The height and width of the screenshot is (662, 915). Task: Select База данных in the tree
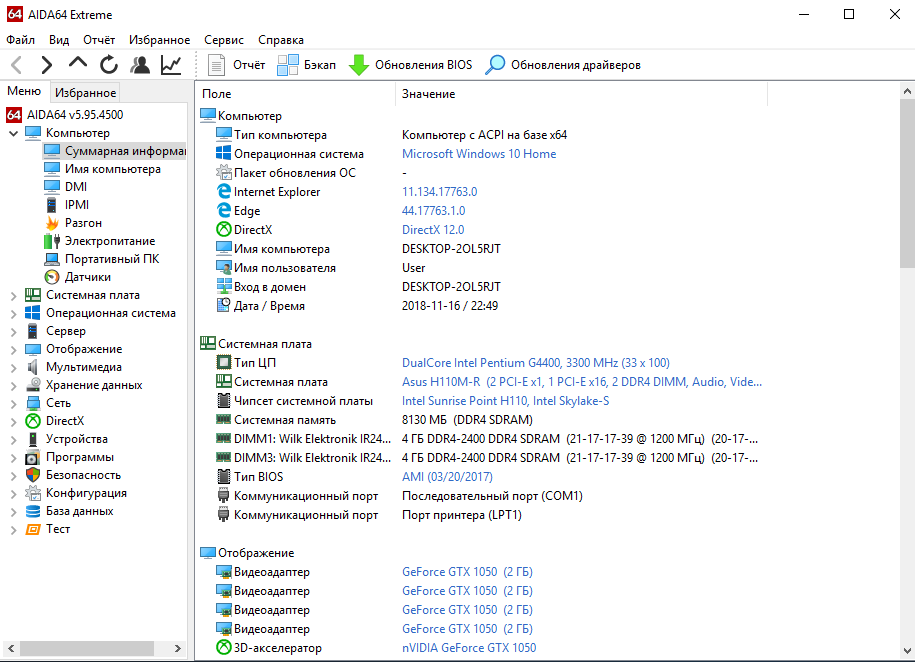point(69,511)
